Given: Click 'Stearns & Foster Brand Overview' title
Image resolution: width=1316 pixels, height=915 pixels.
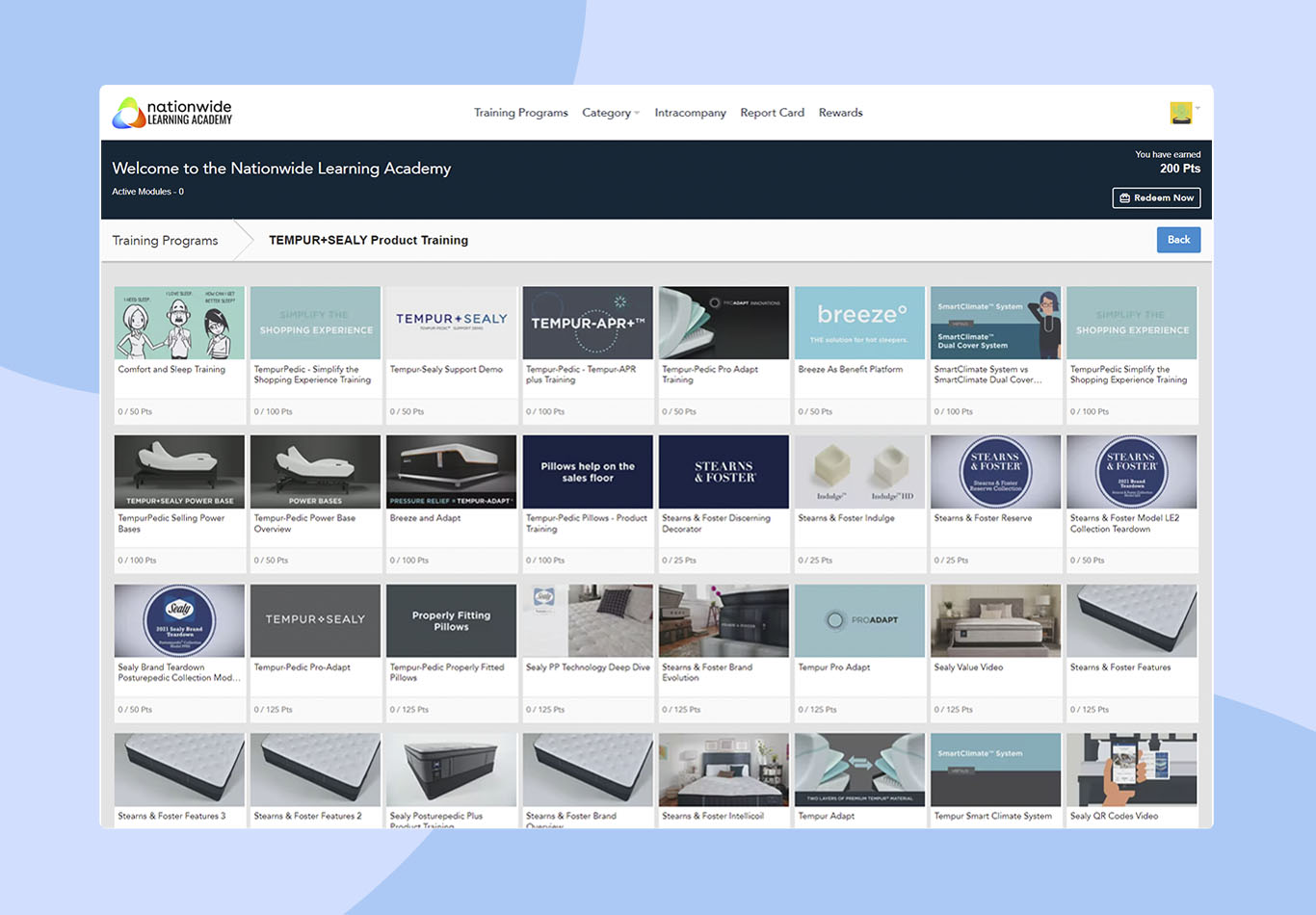Looking at the screenshot, I should click(x=571, y=821).
